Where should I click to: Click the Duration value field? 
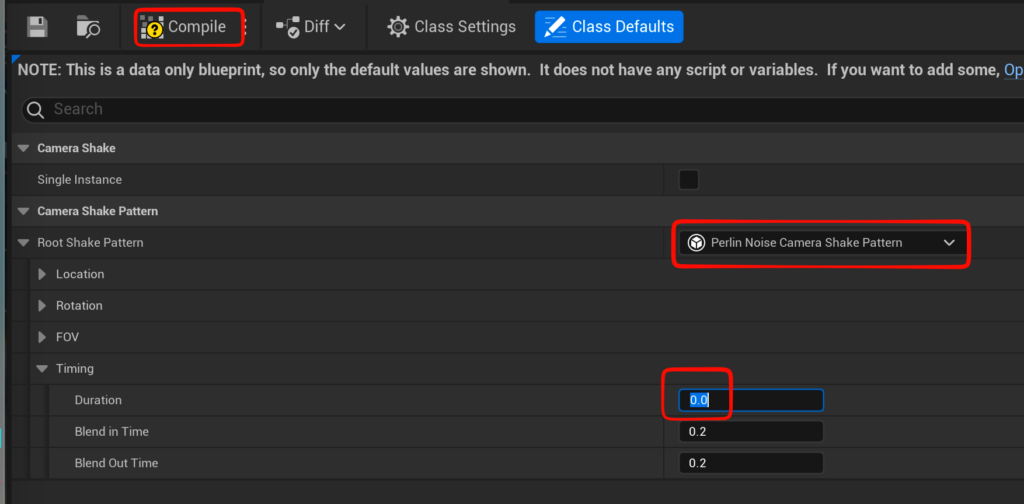[750, 400]
